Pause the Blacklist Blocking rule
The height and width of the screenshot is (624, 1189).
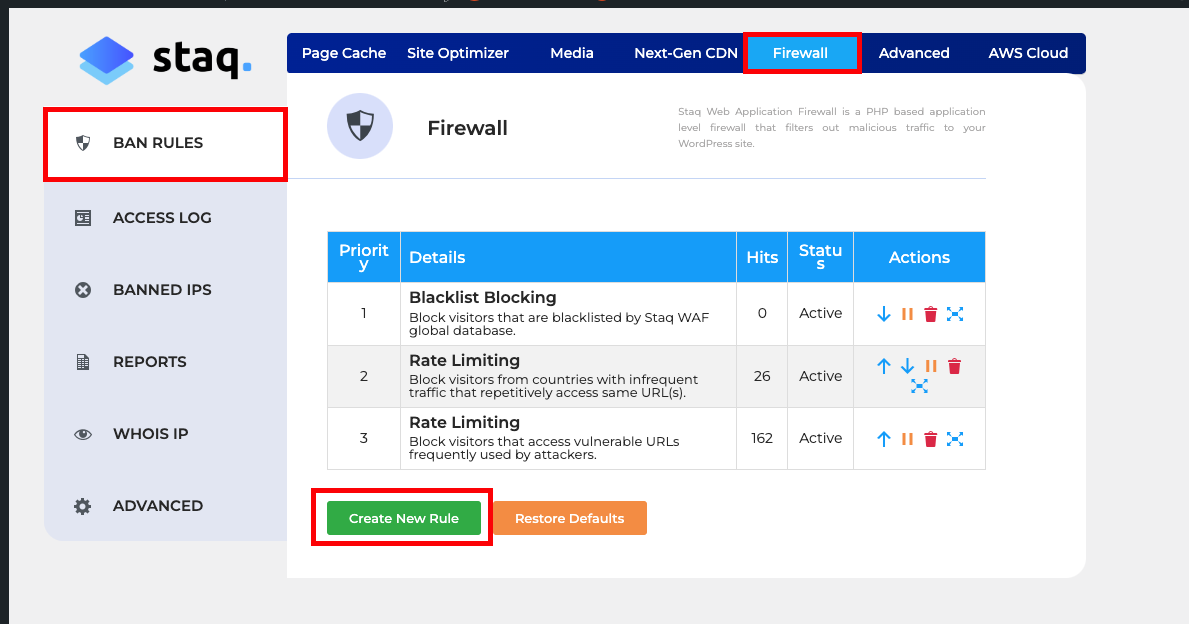pyautogui.click(x=907, y=313)
